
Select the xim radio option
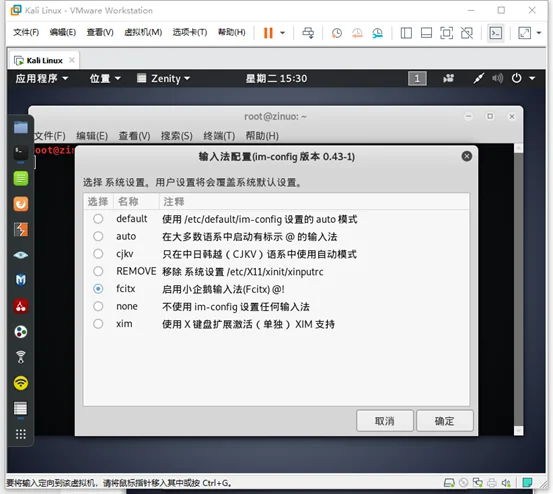98,324
